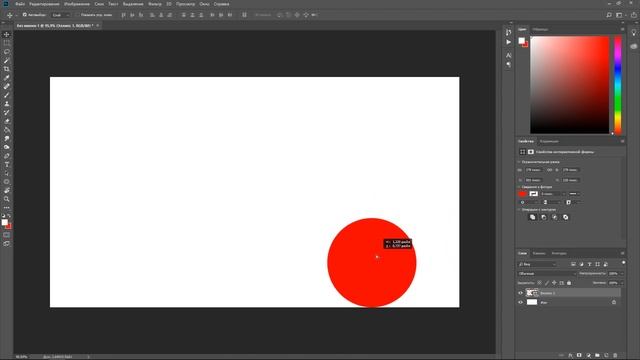640x360 pixels.
Task: Open the stroke width dropdown arrow
Action: [x=564, y=194]
